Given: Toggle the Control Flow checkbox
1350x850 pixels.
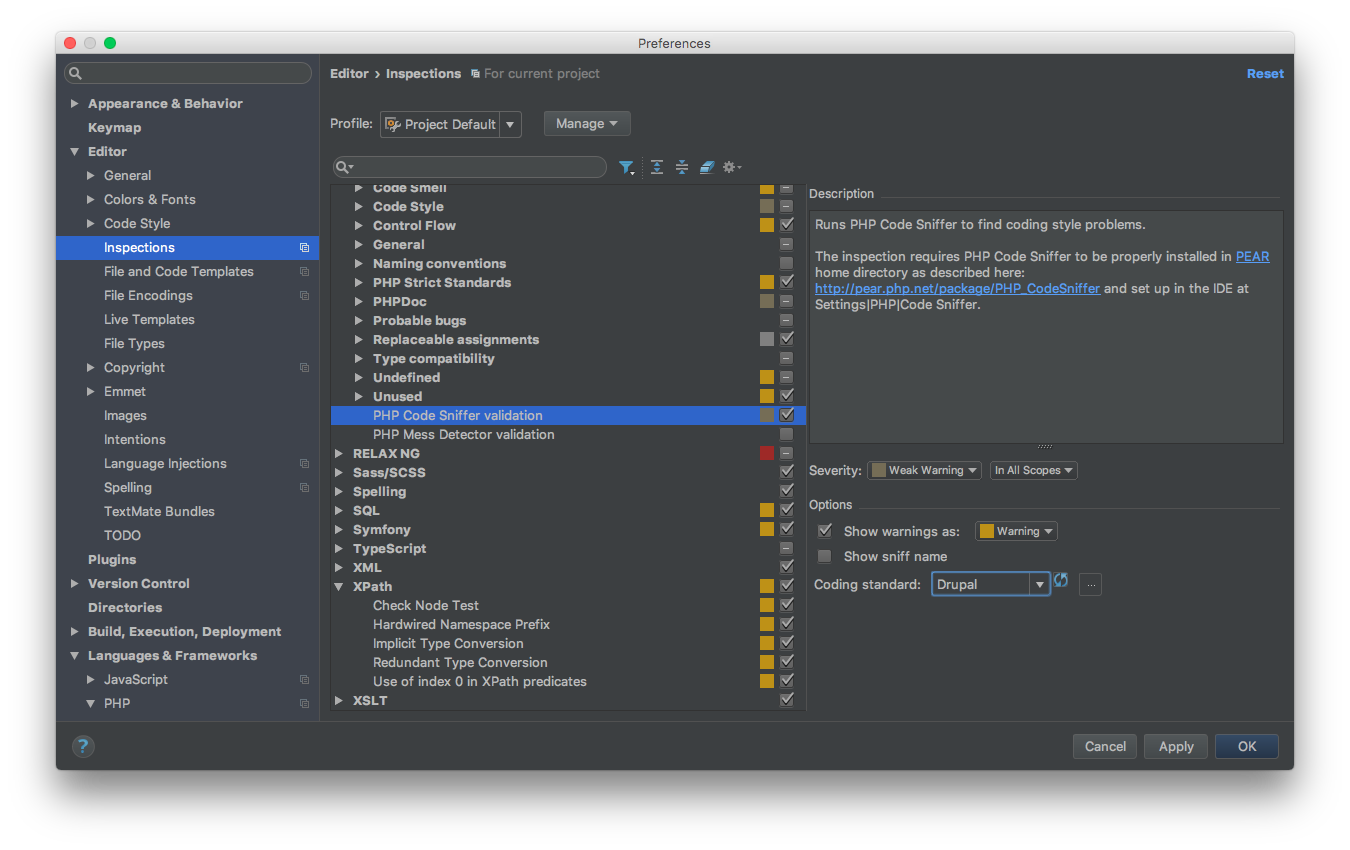Looking at the screenshot, I should click(787, 225).
